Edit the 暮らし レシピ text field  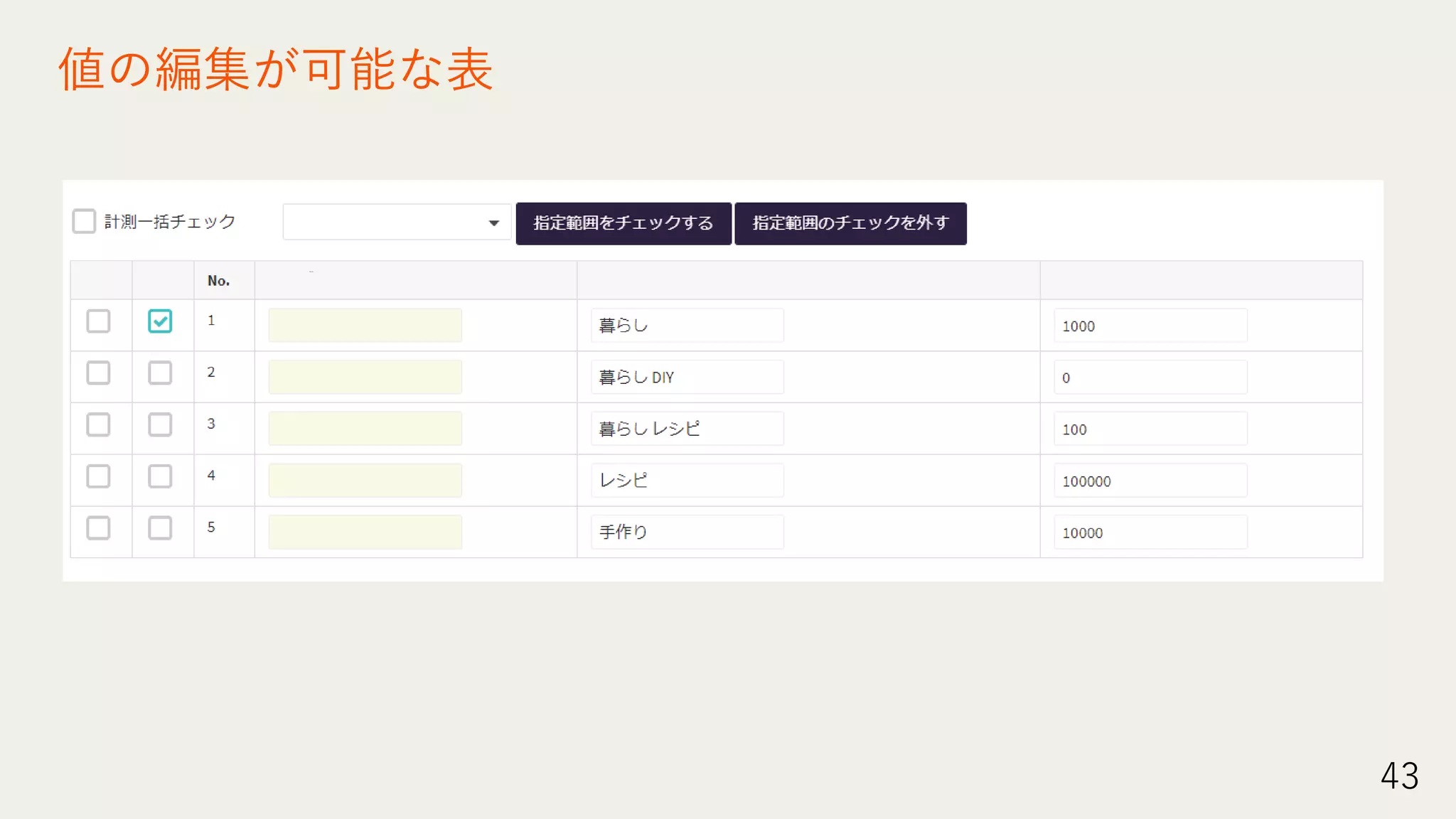[x=687, y=429]
